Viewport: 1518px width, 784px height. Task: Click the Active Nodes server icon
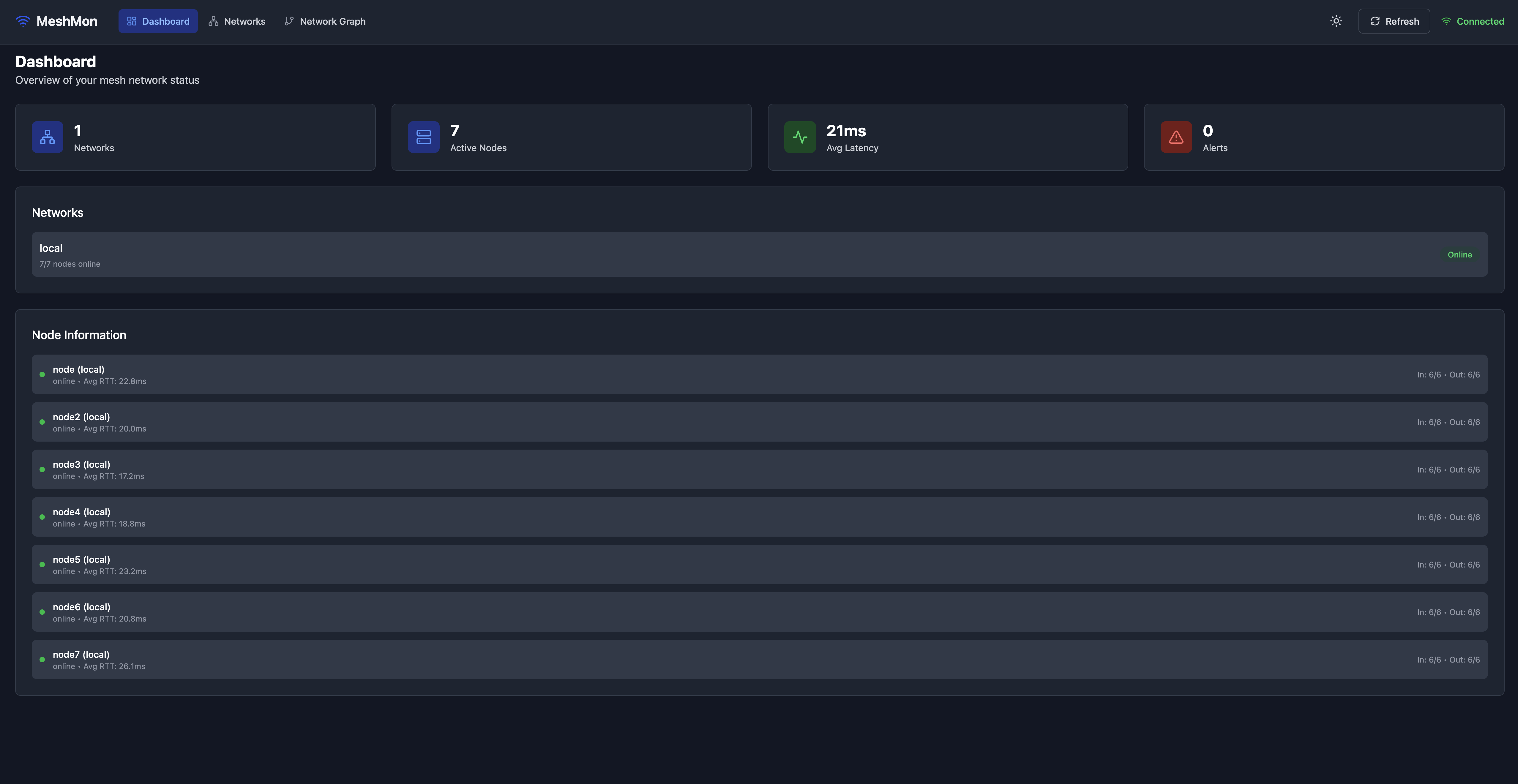point(423,137)
